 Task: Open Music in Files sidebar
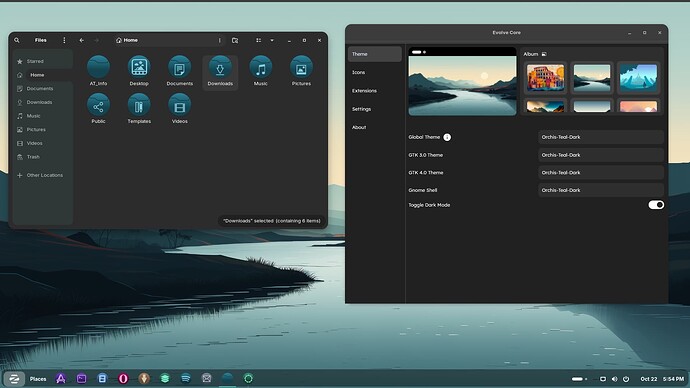[x=43, y=116]
